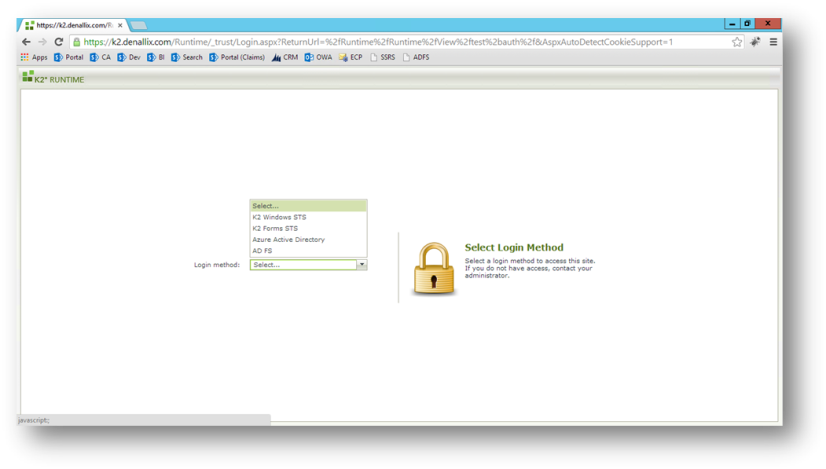This screenshot has width=826, height=469.
Task: Reload the page with the refresh icon
Action: click(x=59, y=42)
